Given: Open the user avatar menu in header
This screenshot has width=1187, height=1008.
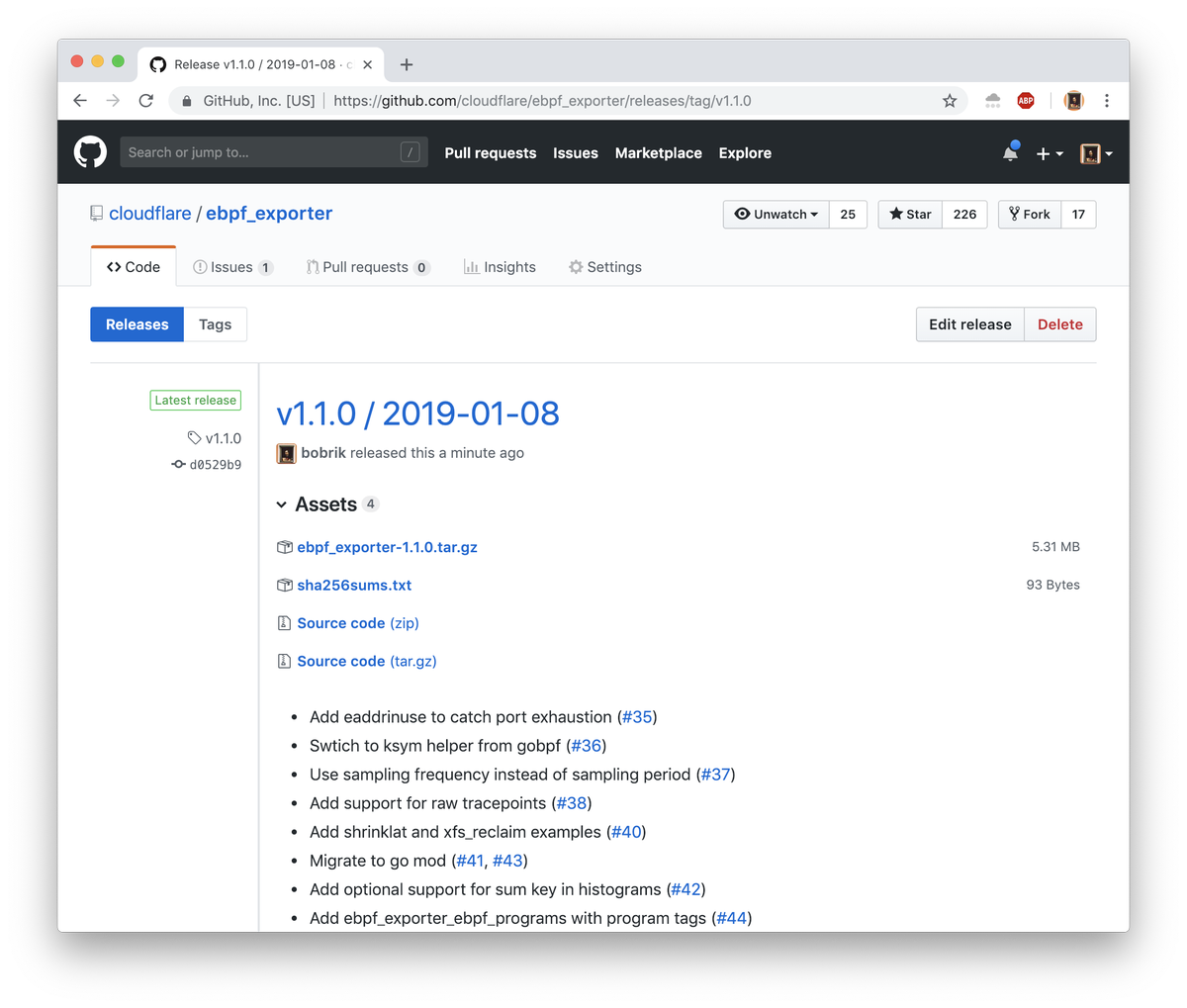Looking at the screenshot, I should click(x=1096, y=153).
